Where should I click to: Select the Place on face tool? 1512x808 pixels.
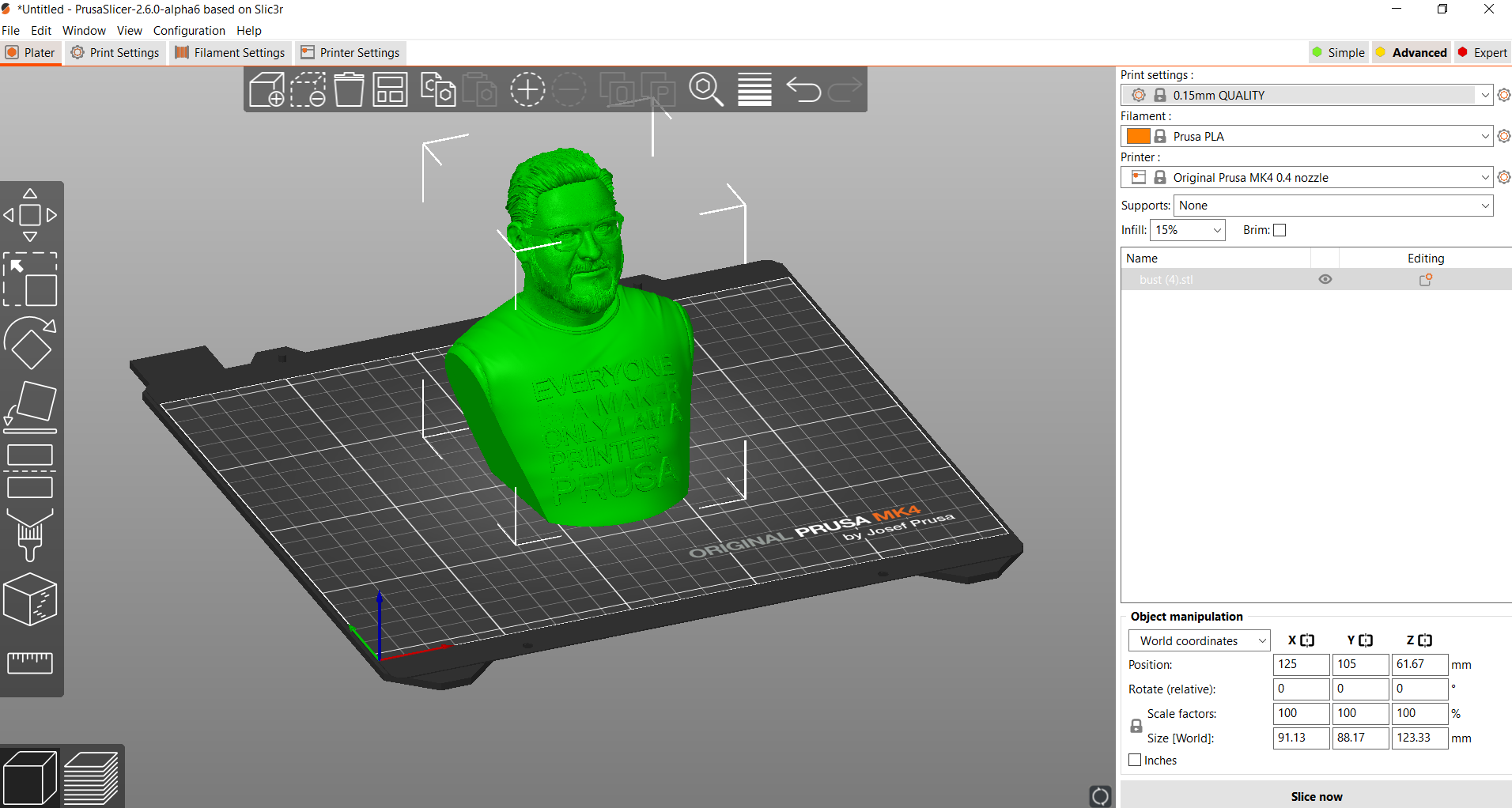(30, 407)
